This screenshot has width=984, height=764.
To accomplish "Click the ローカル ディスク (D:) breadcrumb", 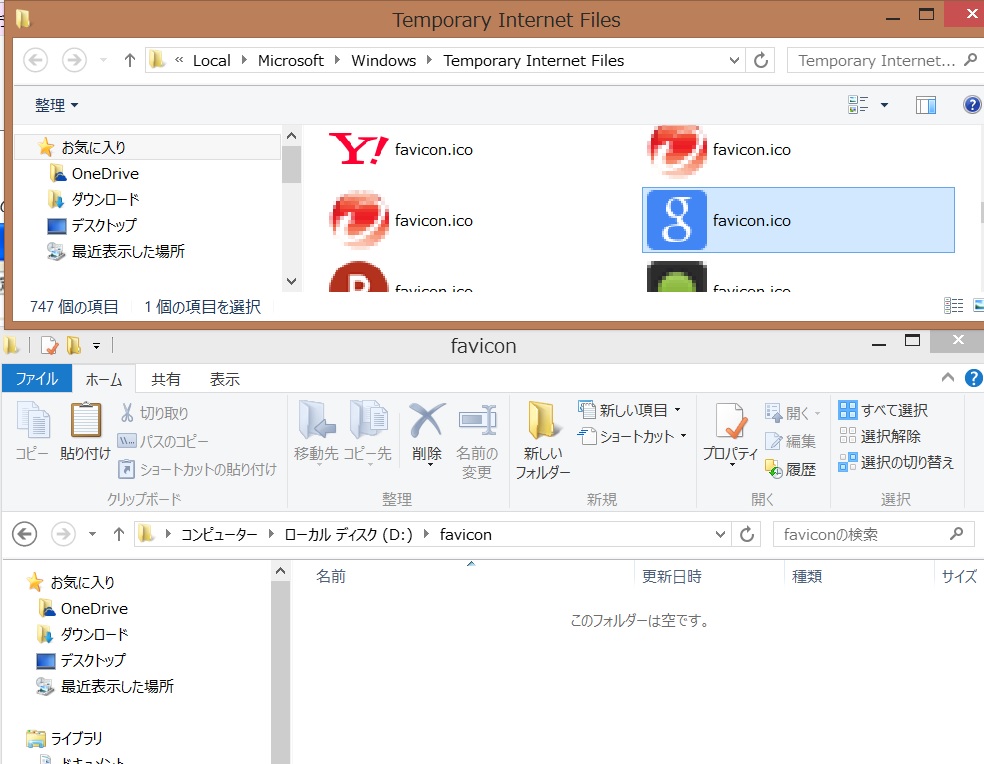I will (x=348, y=534).
